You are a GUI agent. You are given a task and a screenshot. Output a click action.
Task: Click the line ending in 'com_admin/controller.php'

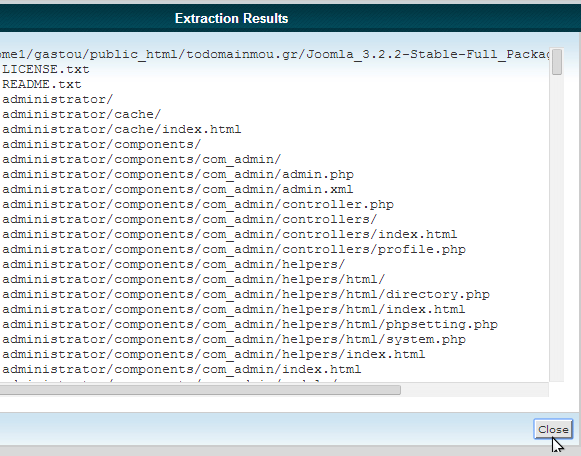(x=198, y=204)
